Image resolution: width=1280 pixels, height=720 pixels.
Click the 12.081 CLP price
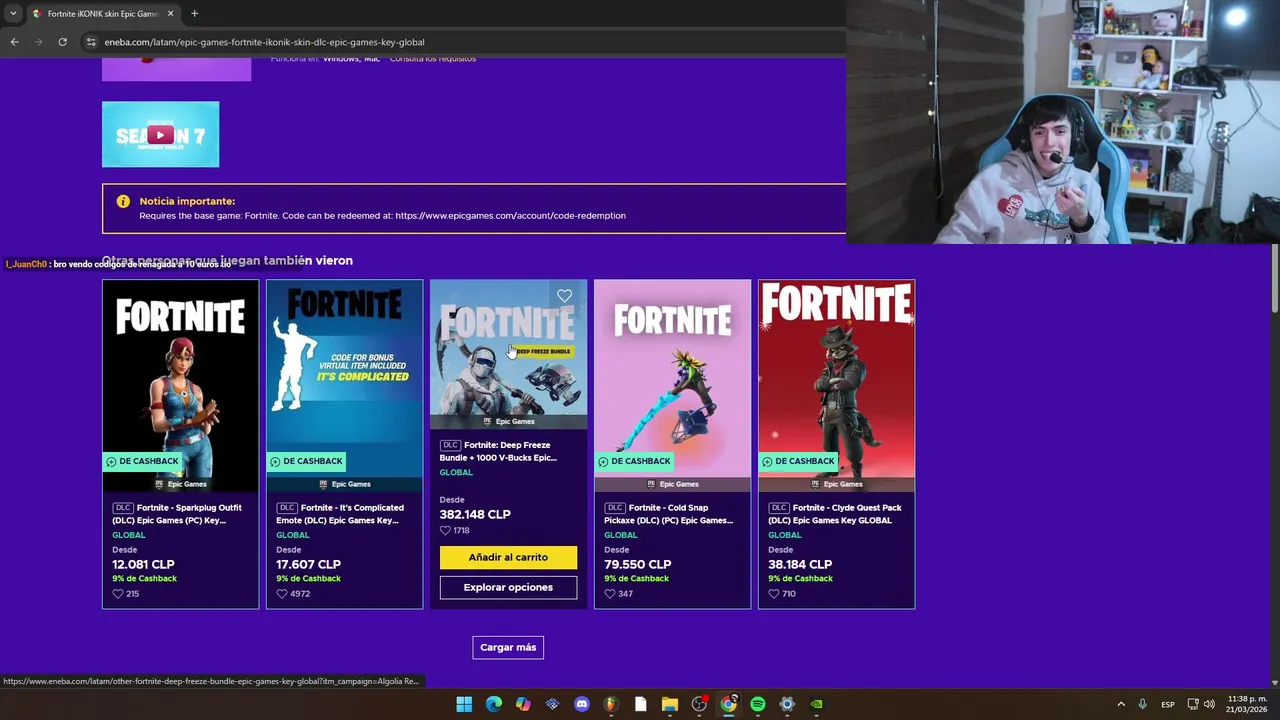[x=143, y=565]
